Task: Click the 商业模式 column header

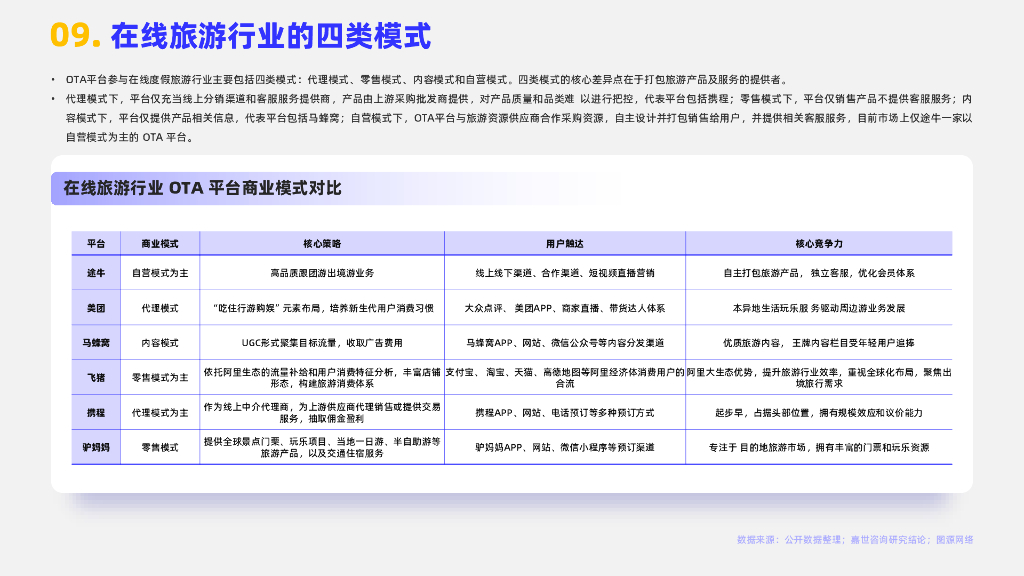Action: 160,242
